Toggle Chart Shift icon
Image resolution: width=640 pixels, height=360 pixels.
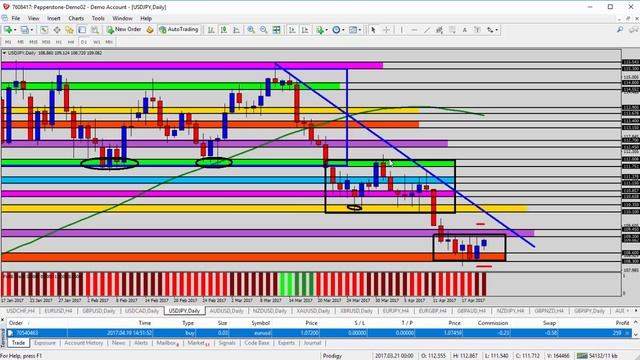[x=305, y=30]
